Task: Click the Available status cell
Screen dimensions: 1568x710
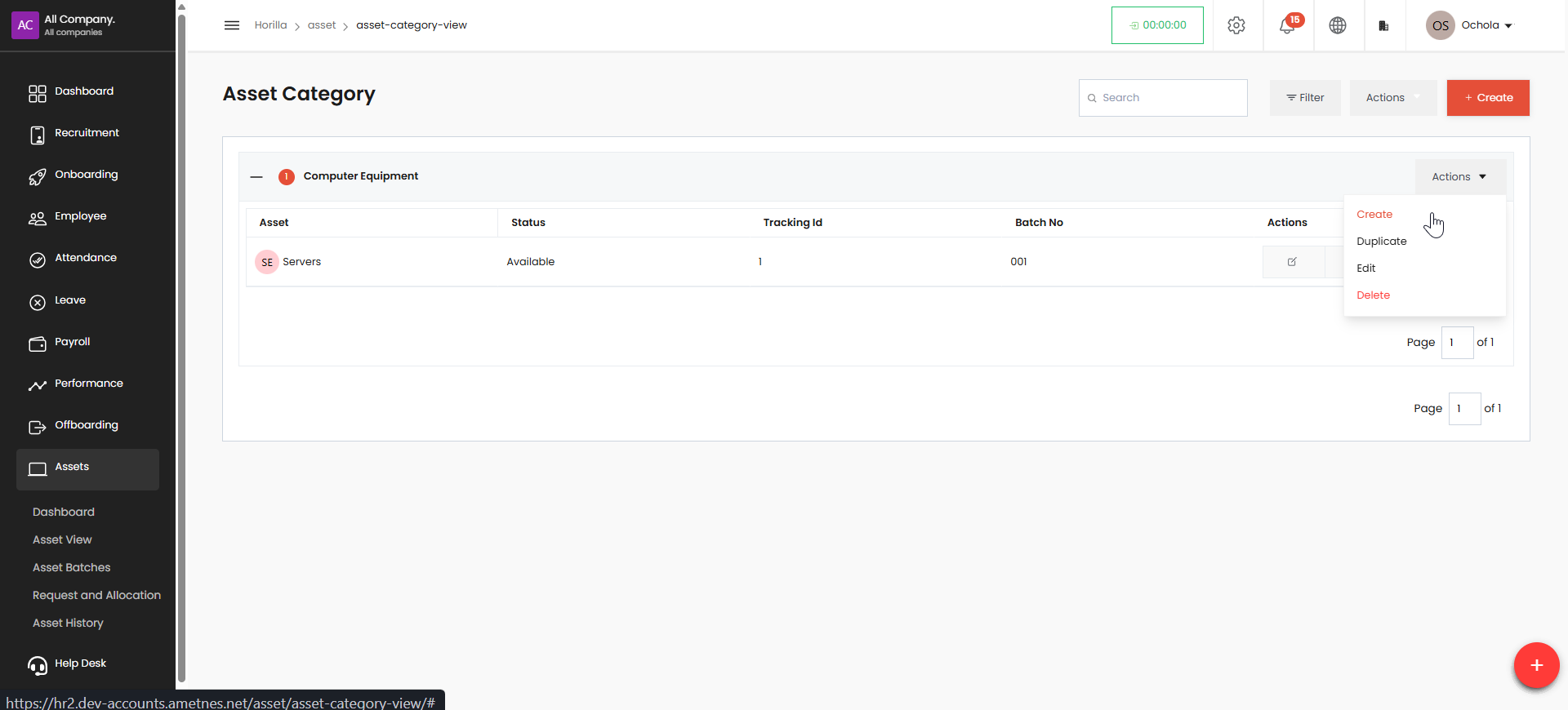Action: point(531,262)
